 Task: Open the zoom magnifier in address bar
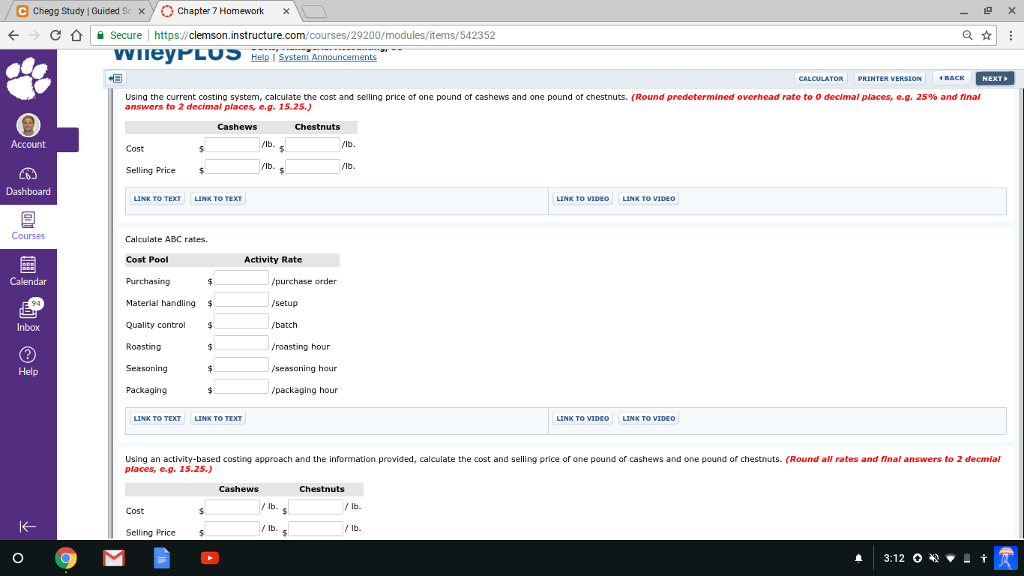click(x=967, y=35)
